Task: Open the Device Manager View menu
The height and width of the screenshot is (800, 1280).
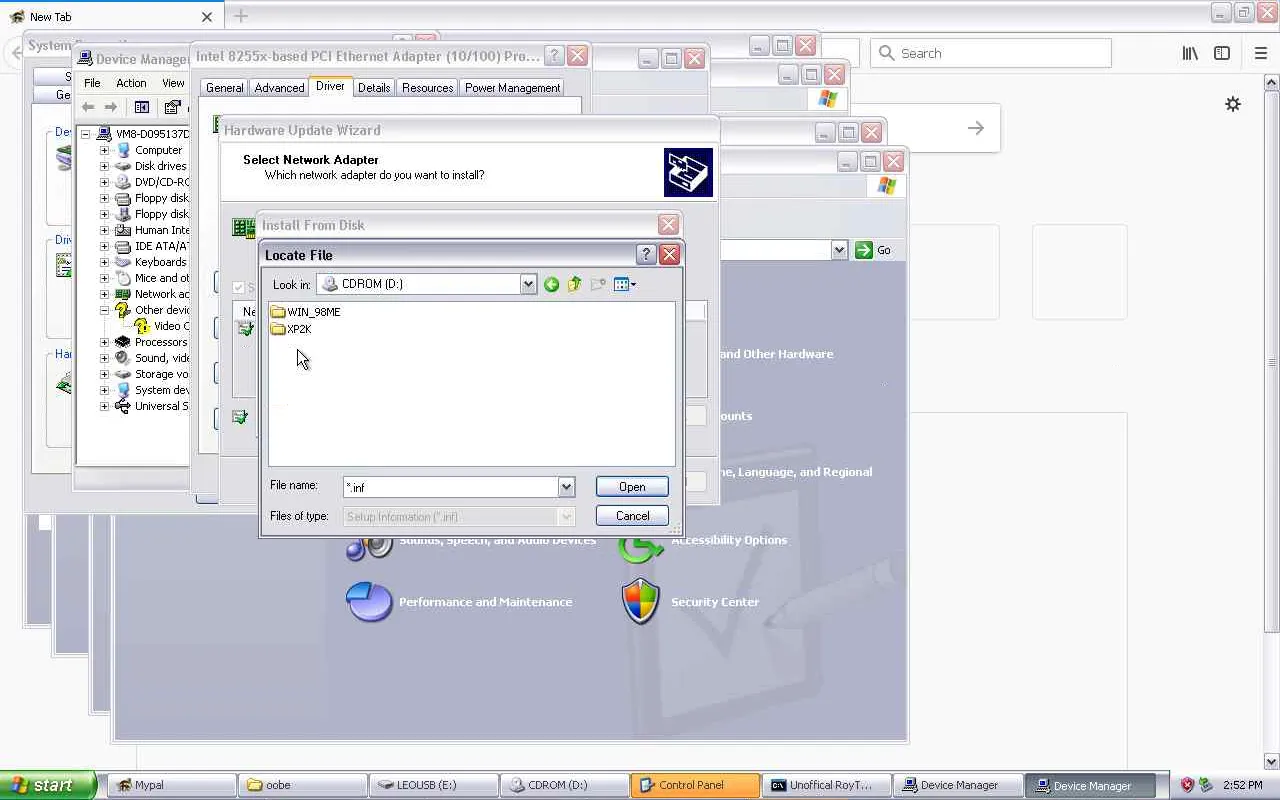Action: [x=173, y=83]
